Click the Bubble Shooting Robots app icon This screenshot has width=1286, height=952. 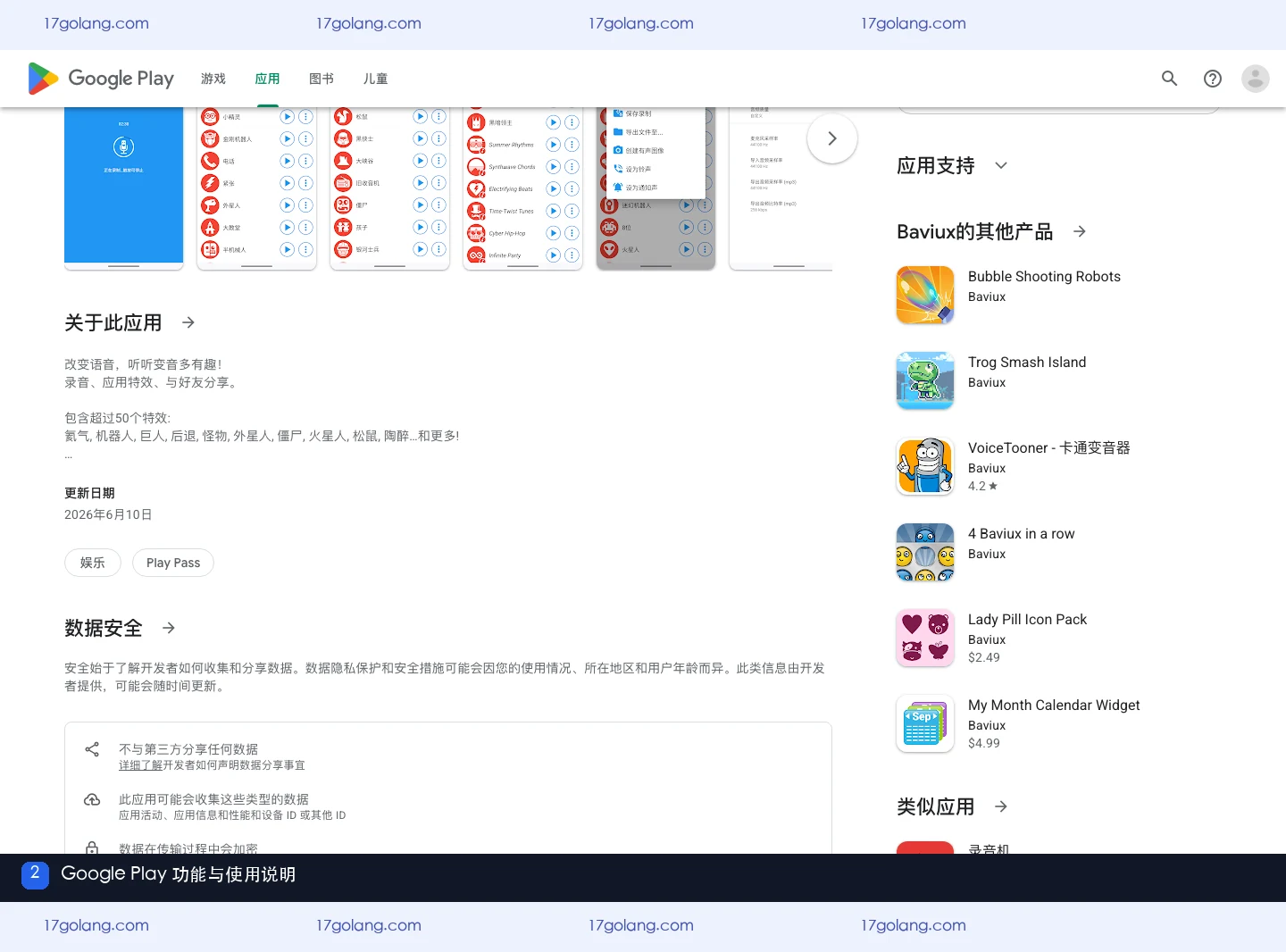click(925, 295)
